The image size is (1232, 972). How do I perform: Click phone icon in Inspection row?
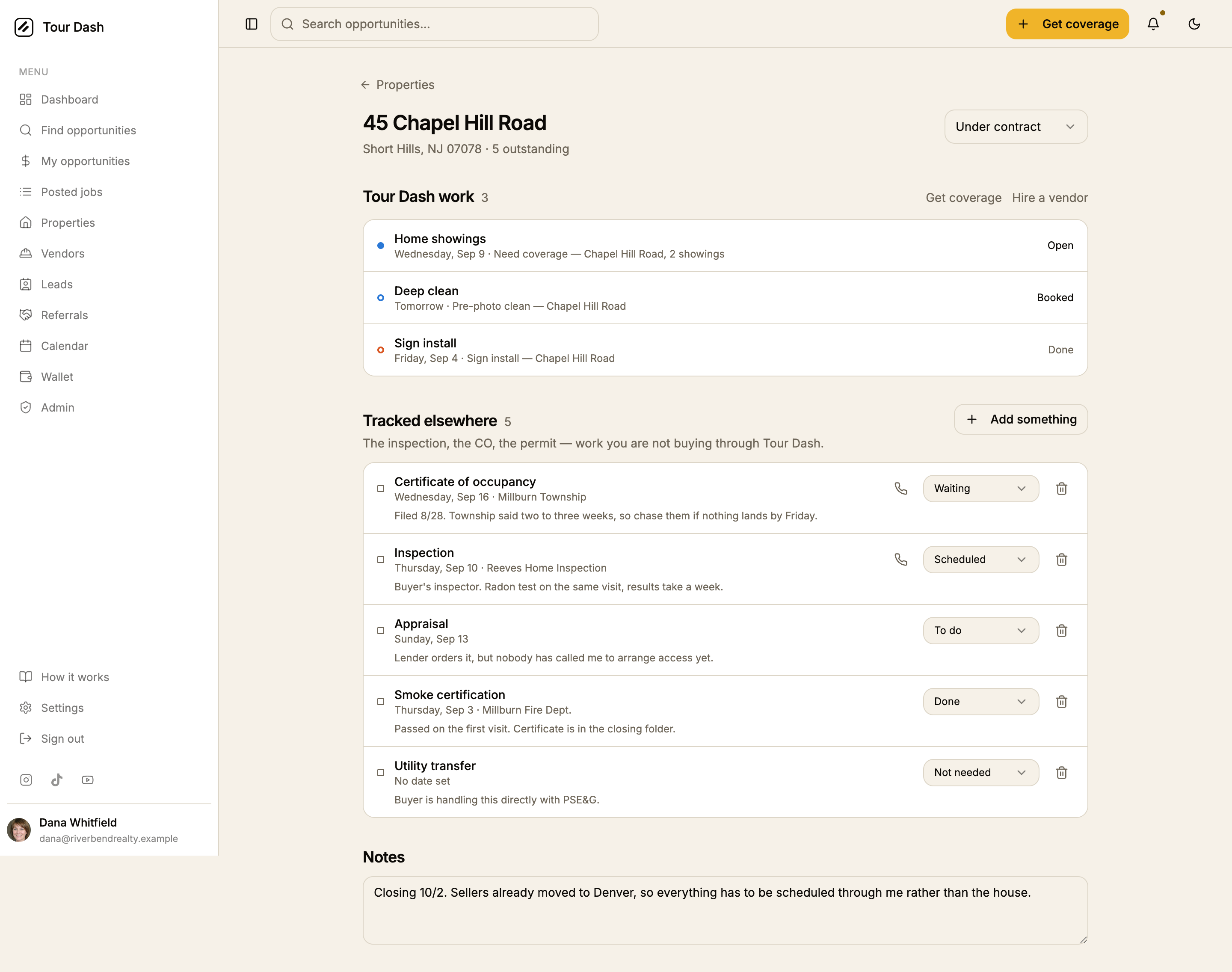point(901,560)
